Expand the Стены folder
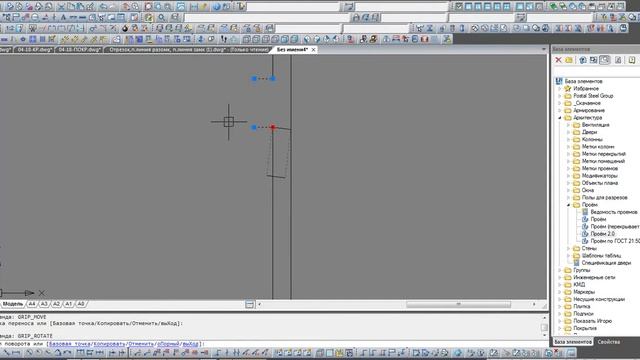This screenshot has width=640, height=360. pyautogui.click(x=568, y=248)
